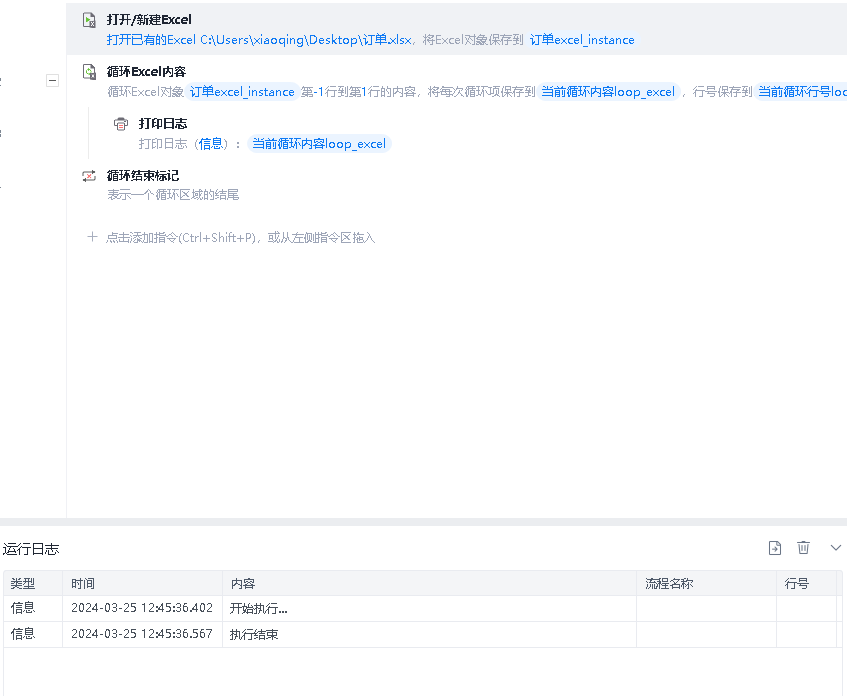This screenshot has width=847, height=696.
Task: Click the 当前循环行号 variable tag
Action: click(801, 92)
